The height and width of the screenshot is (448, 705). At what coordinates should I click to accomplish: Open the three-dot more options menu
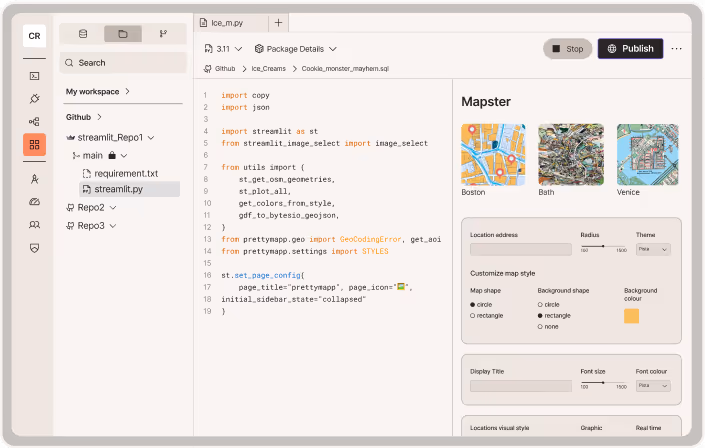click(x=676, y=49)
